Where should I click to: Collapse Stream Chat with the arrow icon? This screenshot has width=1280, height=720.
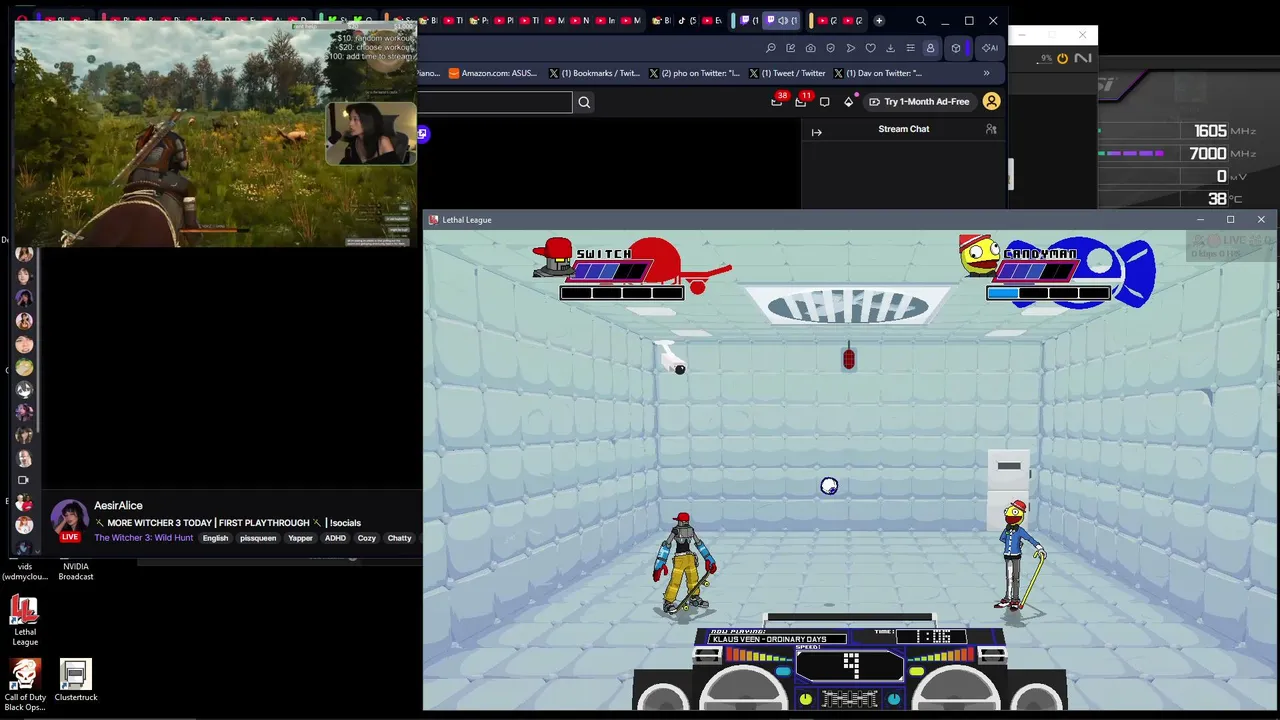pos(816,132)
